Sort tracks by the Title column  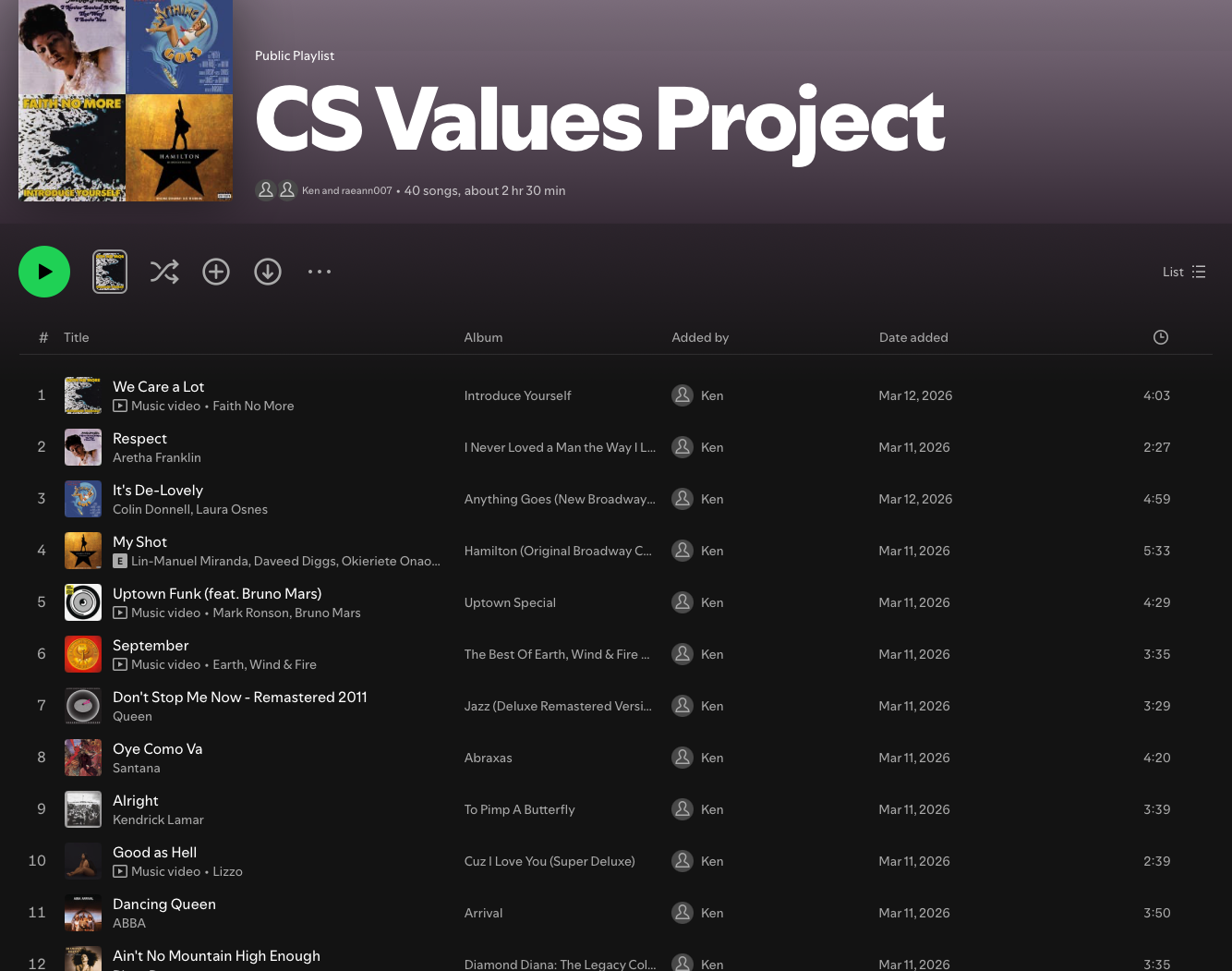(x=77, y=337)
